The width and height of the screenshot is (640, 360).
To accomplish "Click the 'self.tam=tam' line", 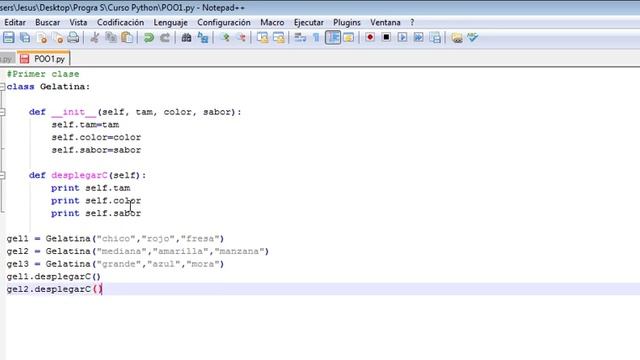I will tap(85, 125).
